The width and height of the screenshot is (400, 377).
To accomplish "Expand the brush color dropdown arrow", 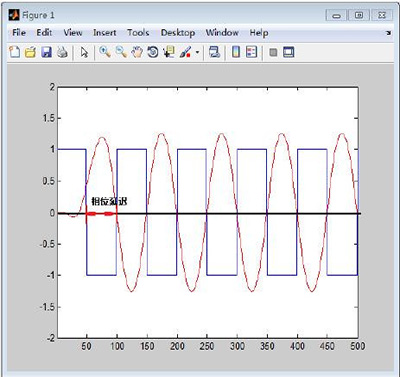I will (197, 53).
